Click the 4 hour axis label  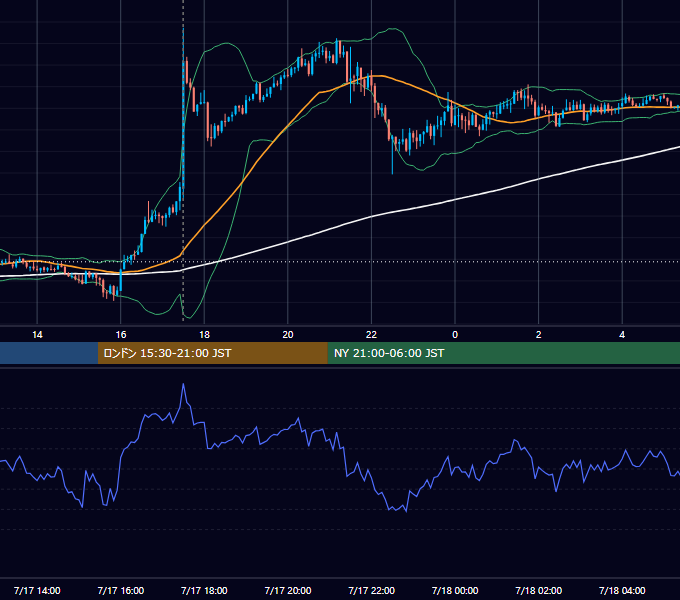622,335
